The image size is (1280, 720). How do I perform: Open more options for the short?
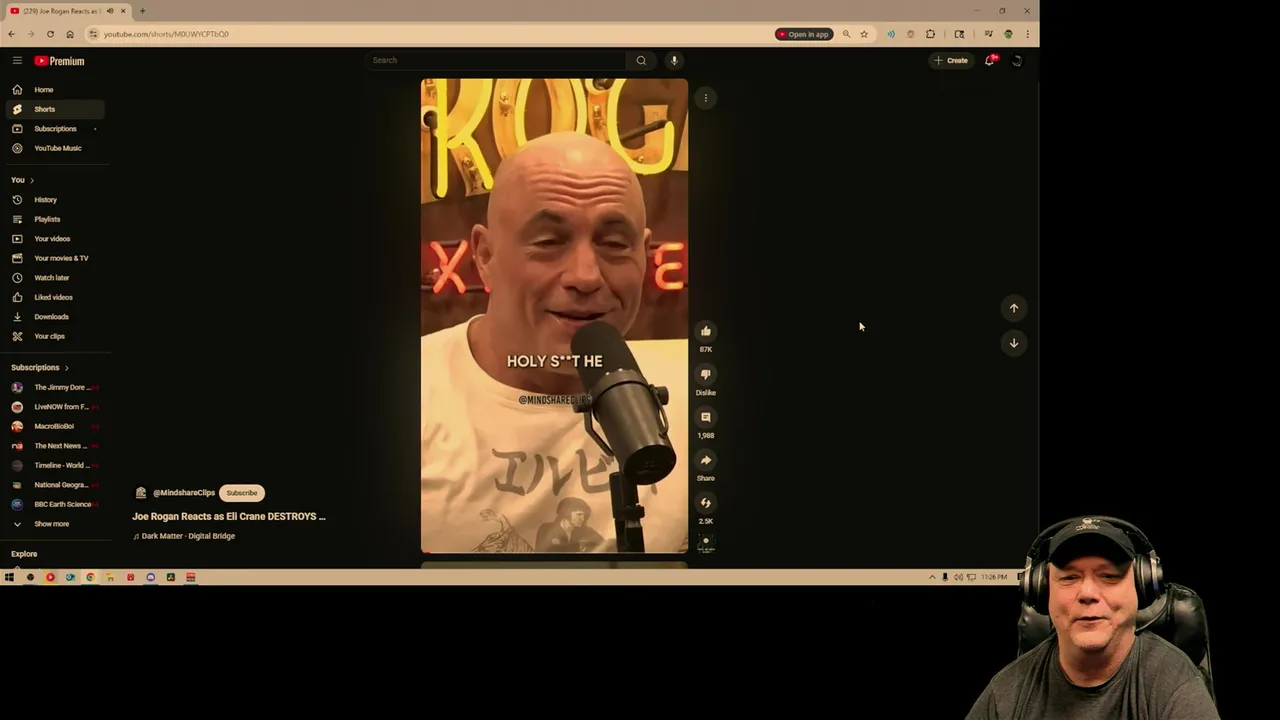tap(706, 98)
